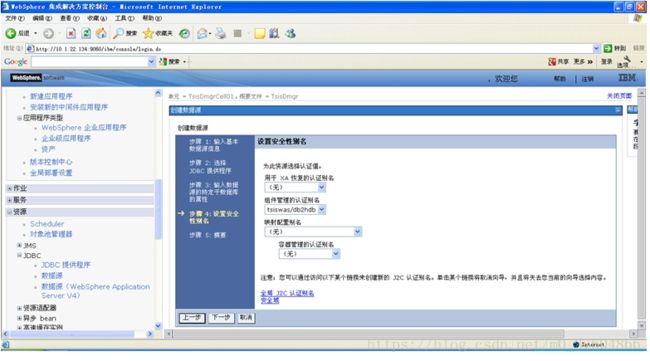
Task: Click the gray Edit toolbar icon
Action: click(238, 33)
